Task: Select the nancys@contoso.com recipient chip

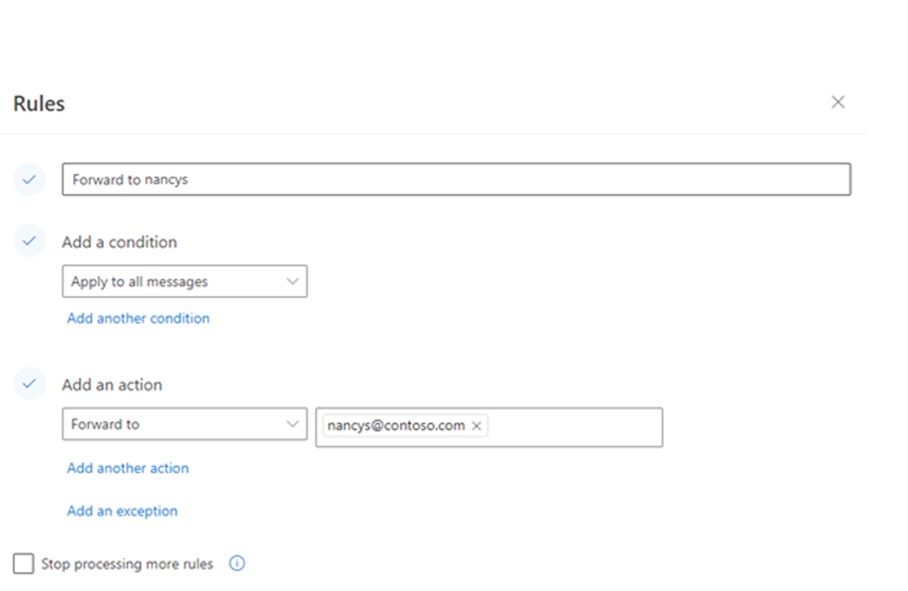Action: (396, 426)
